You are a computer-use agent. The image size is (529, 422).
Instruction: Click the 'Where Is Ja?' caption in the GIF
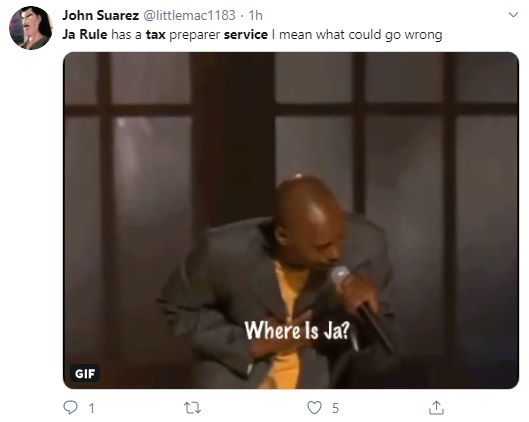coord(297,330)
